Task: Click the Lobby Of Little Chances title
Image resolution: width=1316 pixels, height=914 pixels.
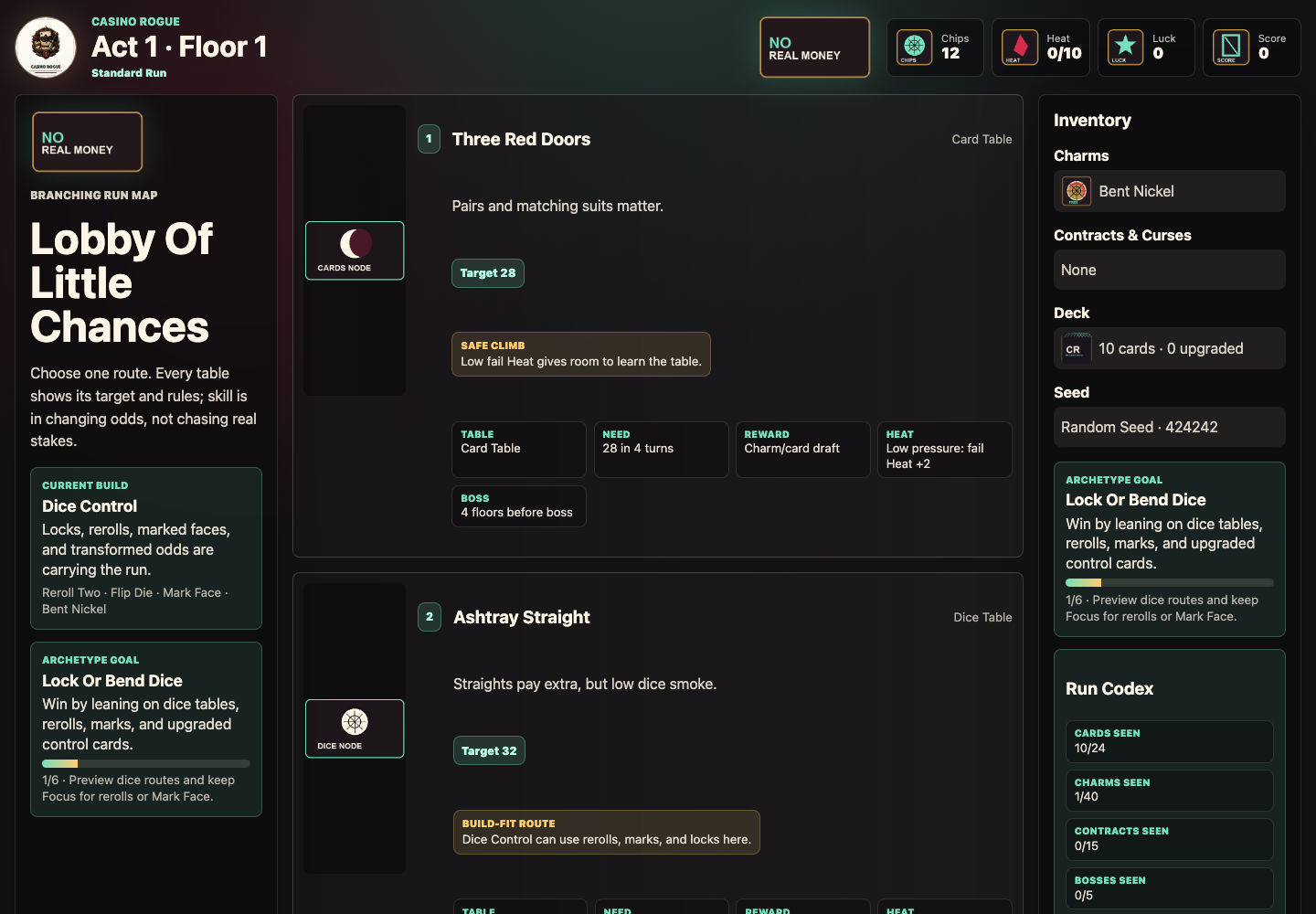Action: (x=122, y=282)
